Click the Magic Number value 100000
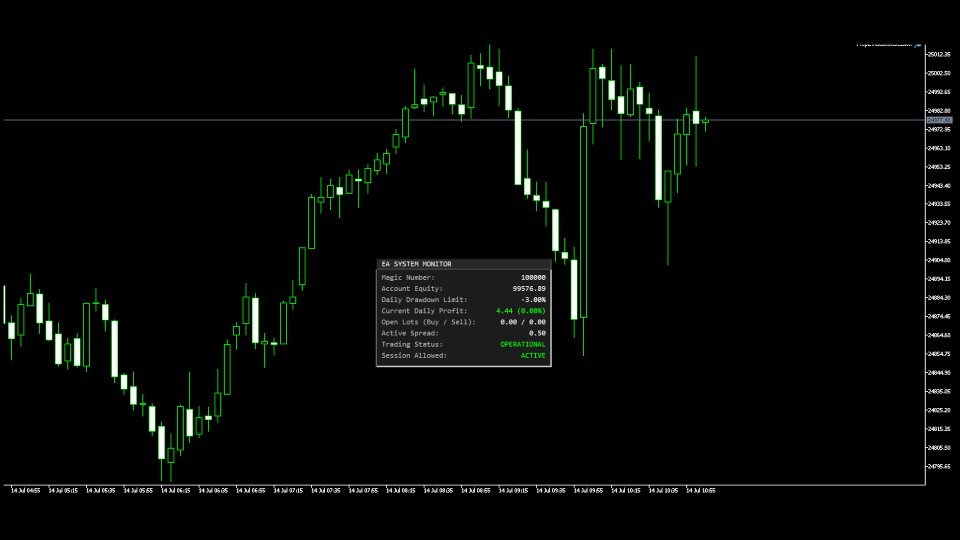960x540 pixels. (533, 277)
